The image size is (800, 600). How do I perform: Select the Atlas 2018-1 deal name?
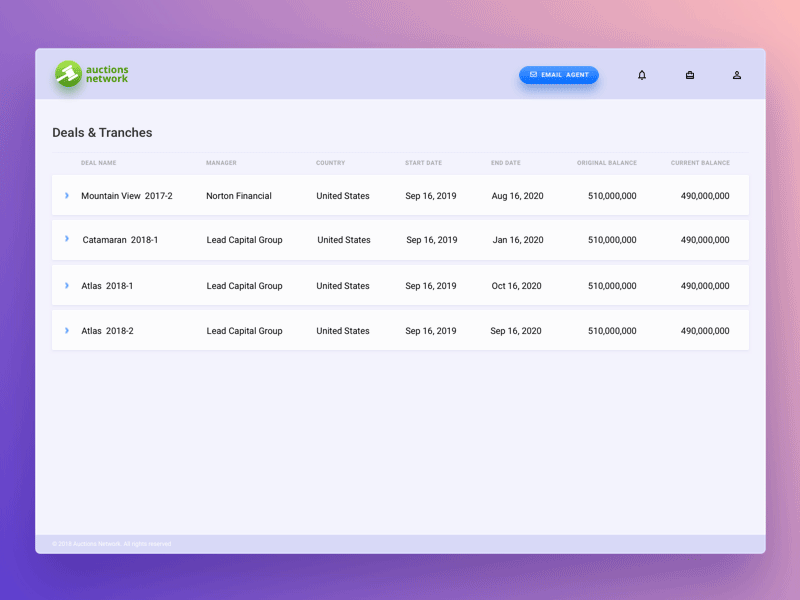pos(107,286)
